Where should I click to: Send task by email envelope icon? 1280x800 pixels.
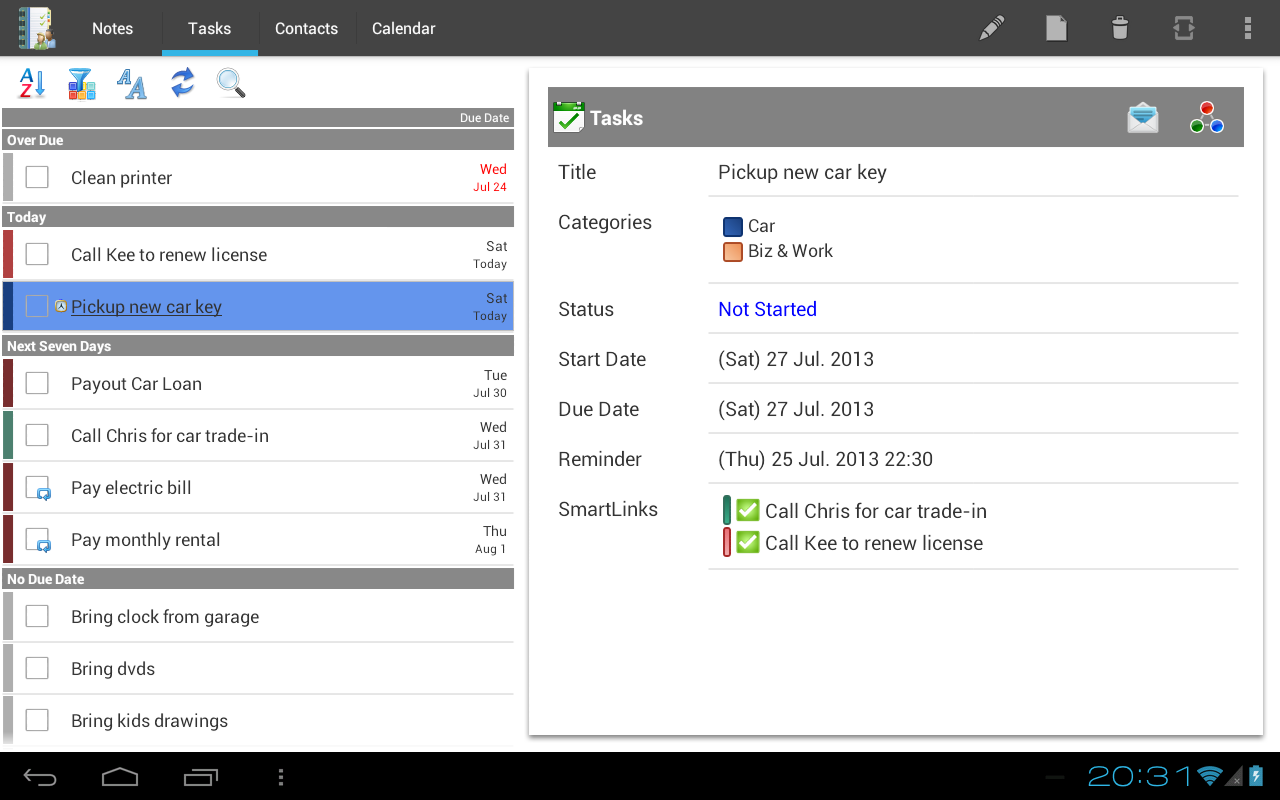coord(1142,117)
